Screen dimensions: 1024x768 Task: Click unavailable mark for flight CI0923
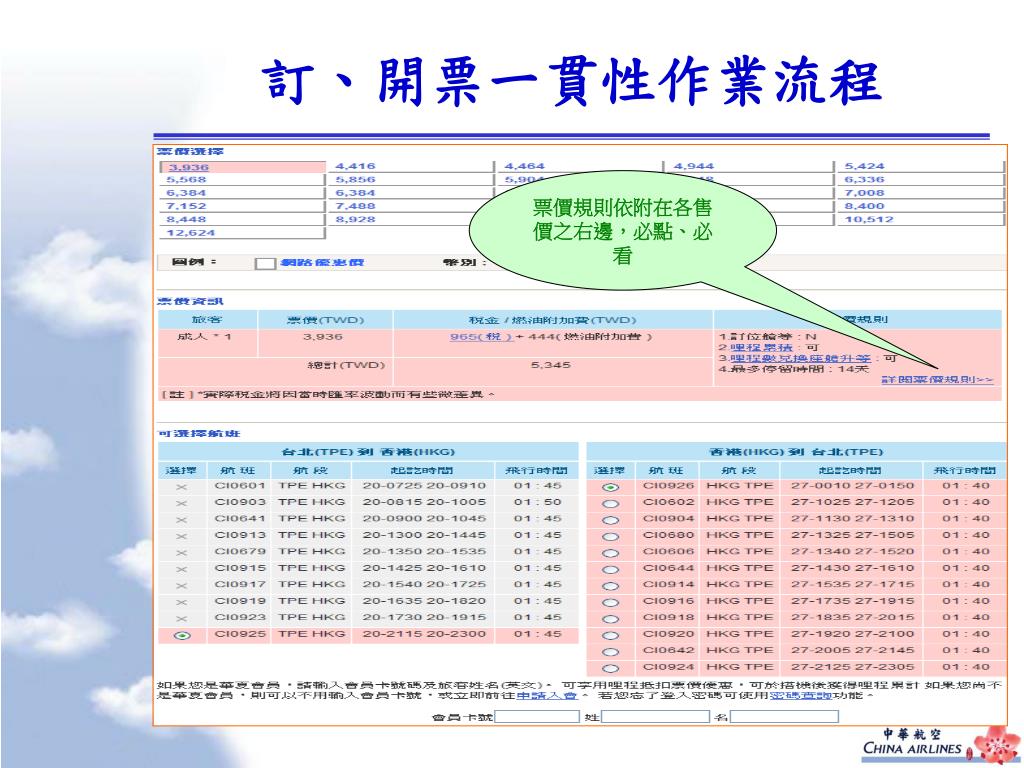(x=182, y=618)
